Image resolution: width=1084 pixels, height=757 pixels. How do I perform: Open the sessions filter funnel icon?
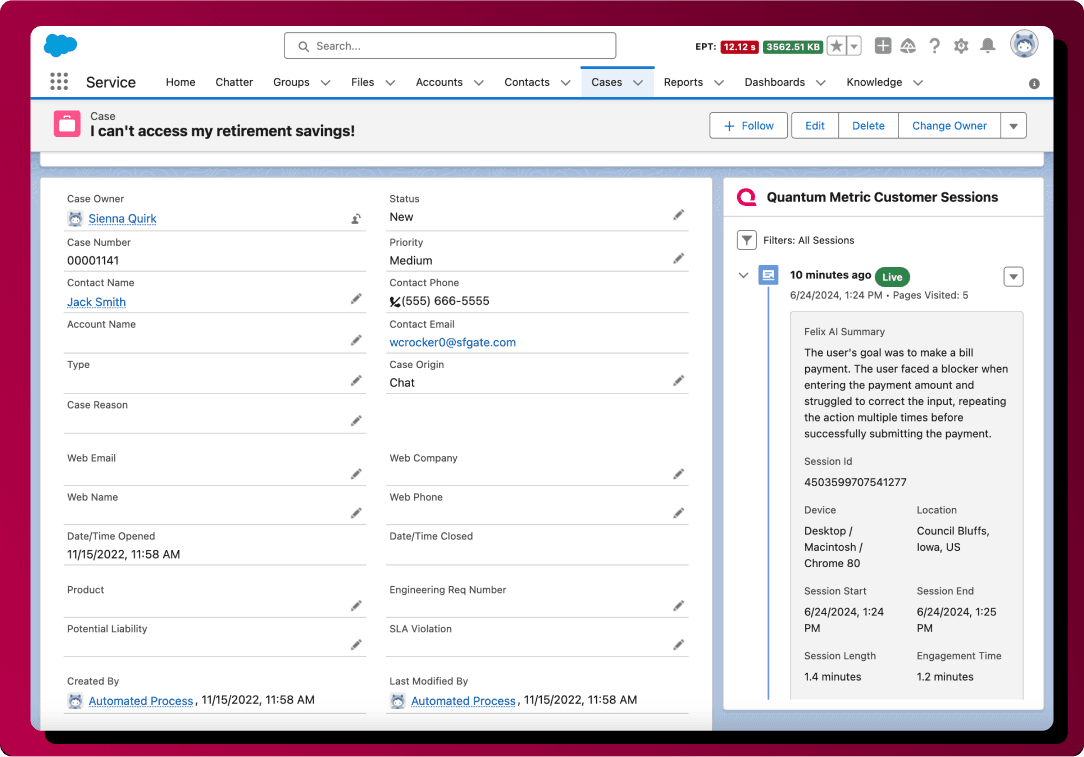(x=747, y=240)
